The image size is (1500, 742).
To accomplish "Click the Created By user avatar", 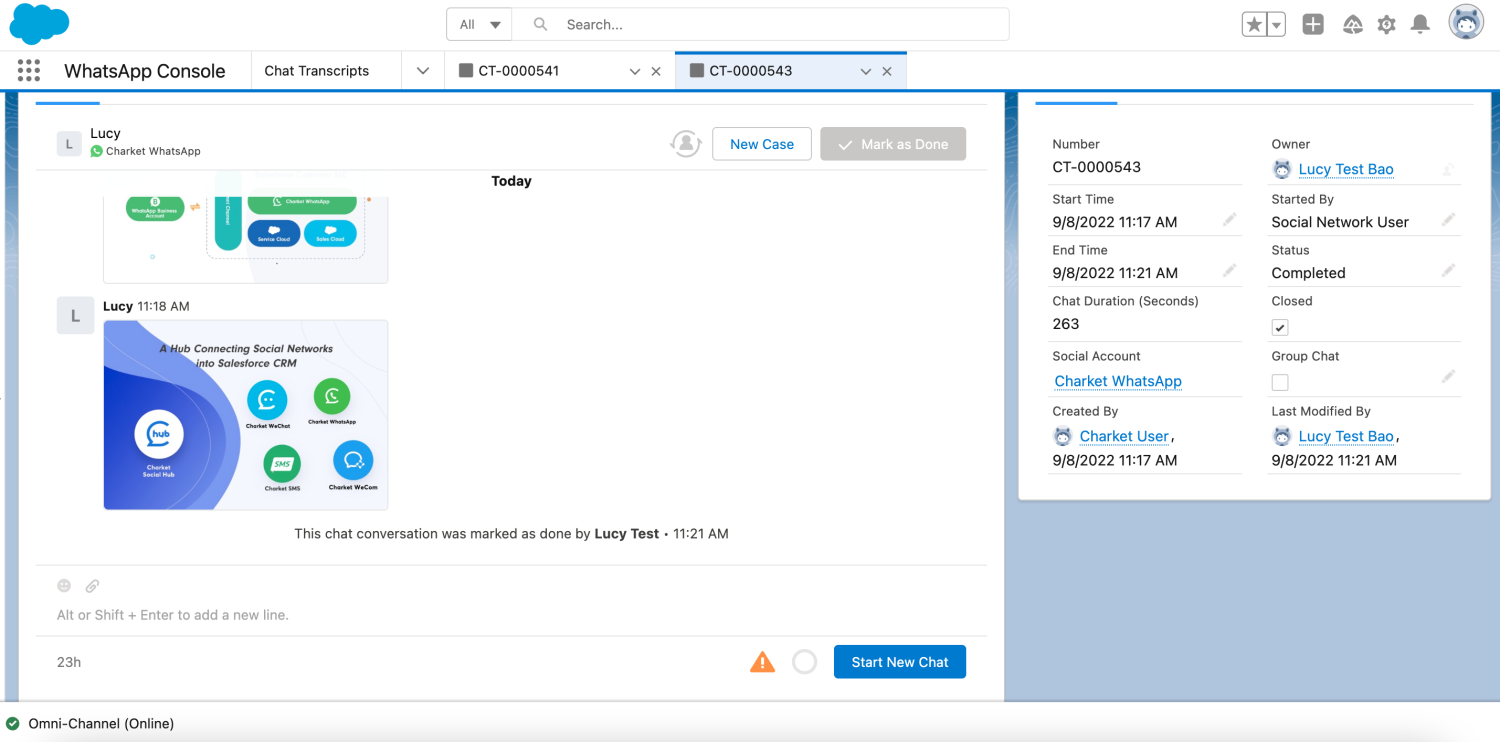I will pos(1063,436).
